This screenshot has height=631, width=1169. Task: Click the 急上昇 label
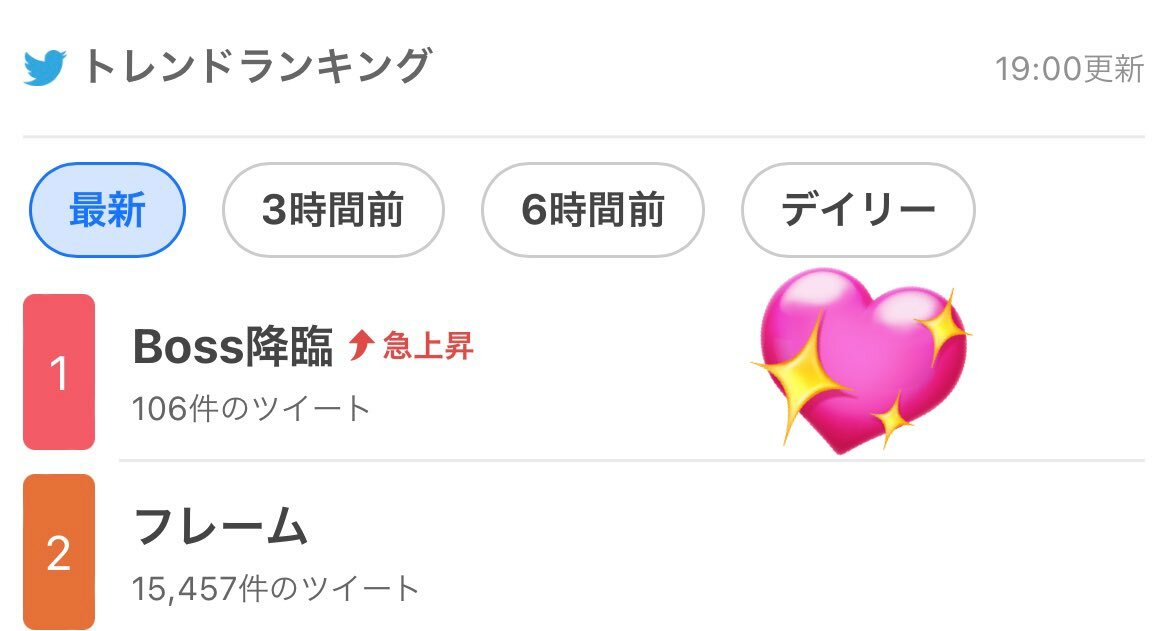pyautogui.click(x=428, y=346)
